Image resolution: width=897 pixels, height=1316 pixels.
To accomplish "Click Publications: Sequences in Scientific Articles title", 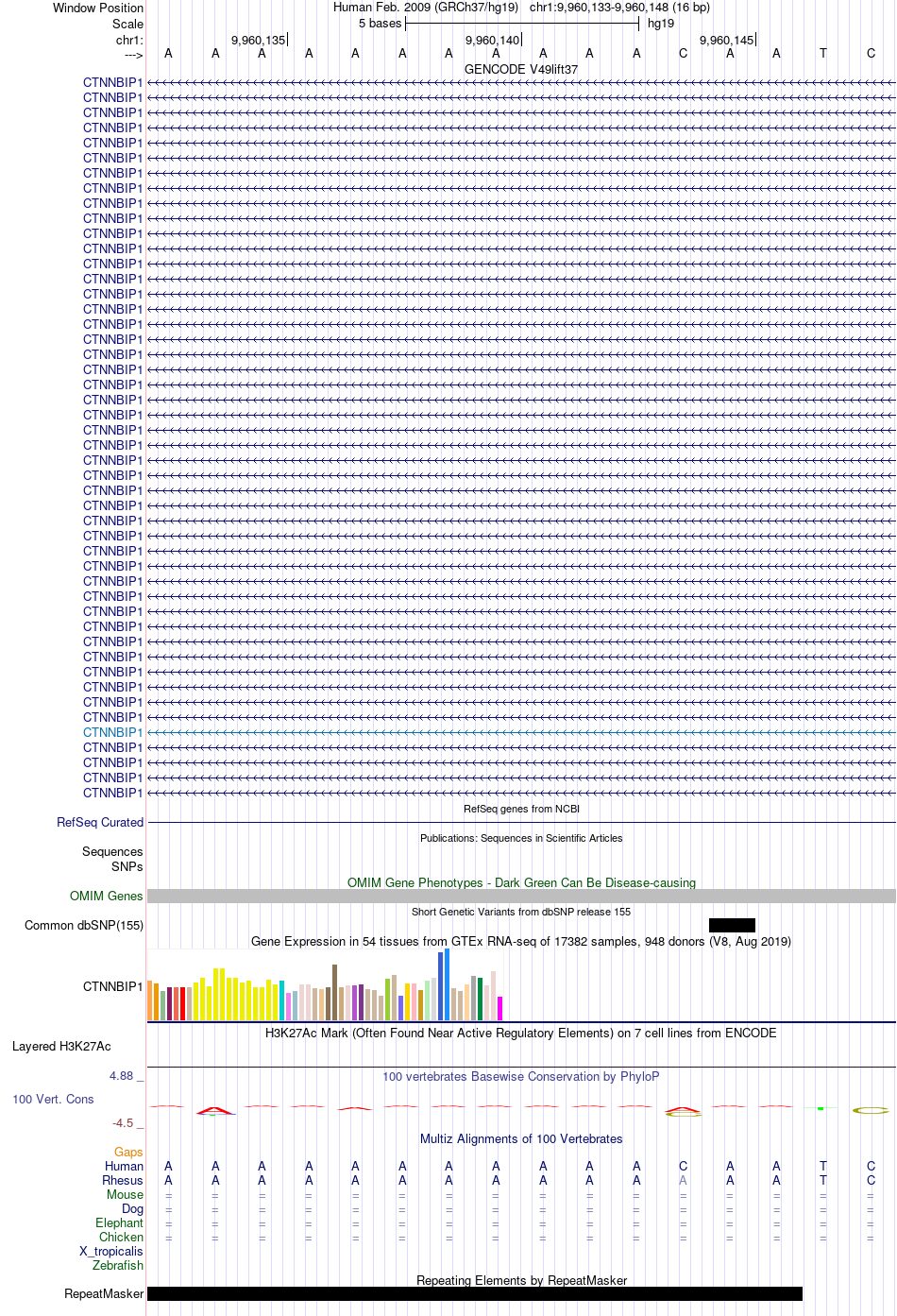I will 521,838.
